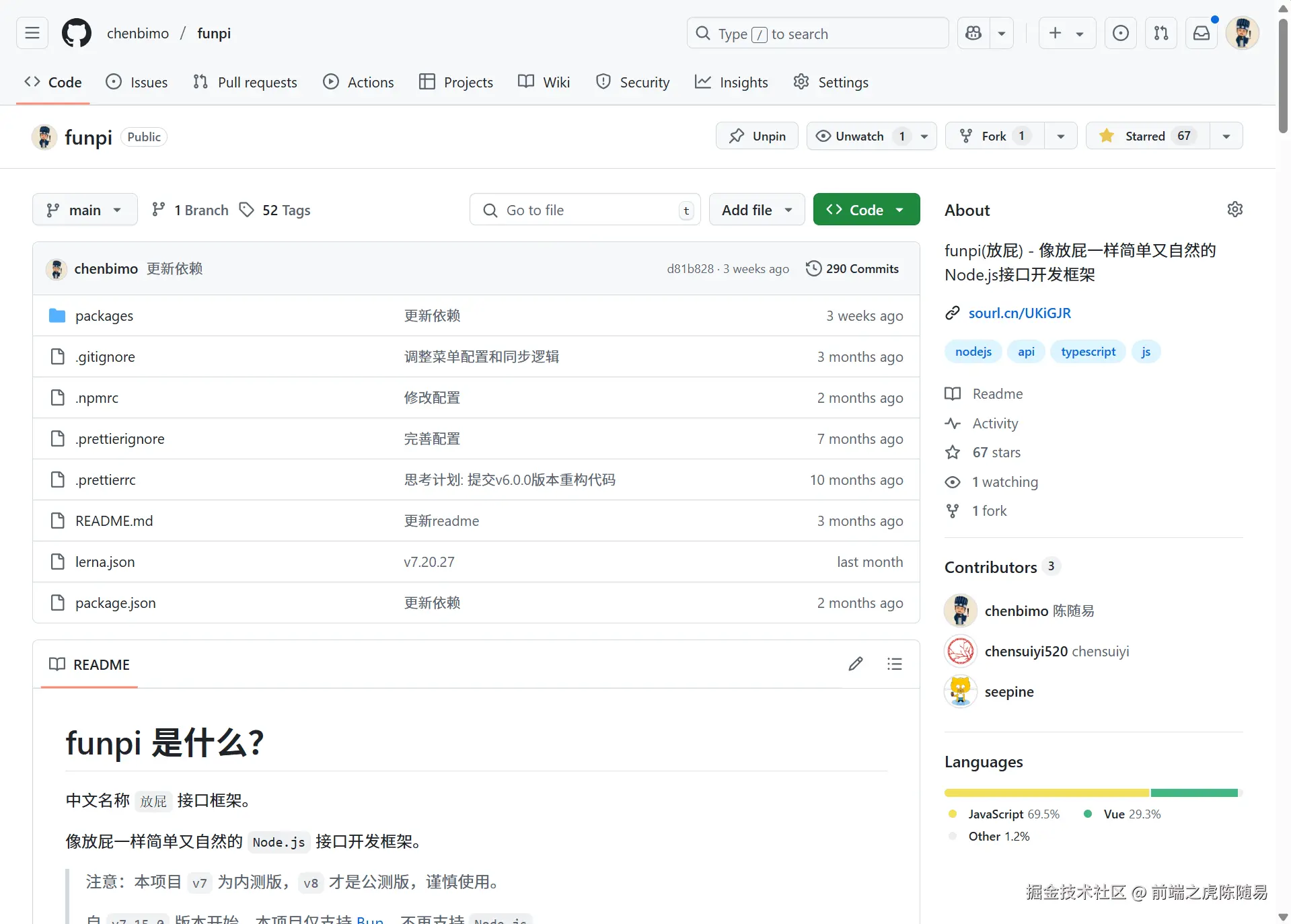The width and height of the screenshot is (1291, 924).
Task: Open green Code clone dropdown
Action: coord(866,210)
